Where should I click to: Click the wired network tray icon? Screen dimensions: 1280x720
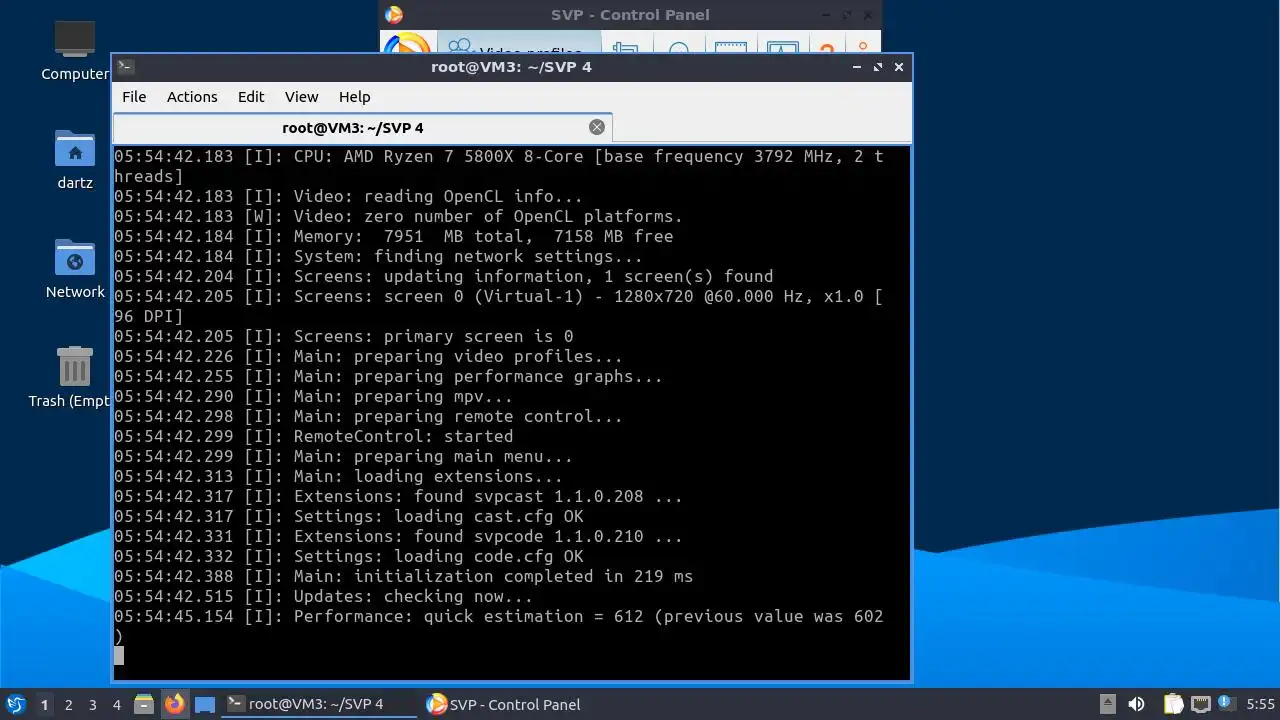[x=1201, y=704]
